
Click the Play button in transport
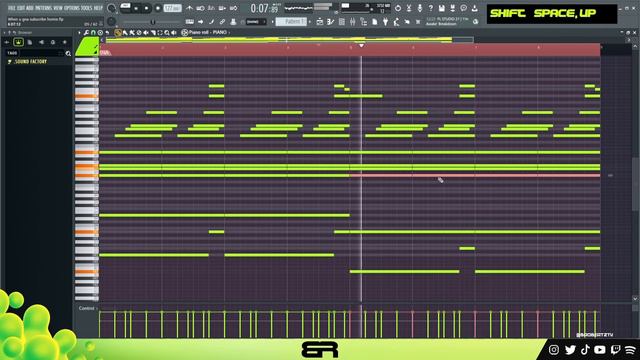[x=136, y=8]
